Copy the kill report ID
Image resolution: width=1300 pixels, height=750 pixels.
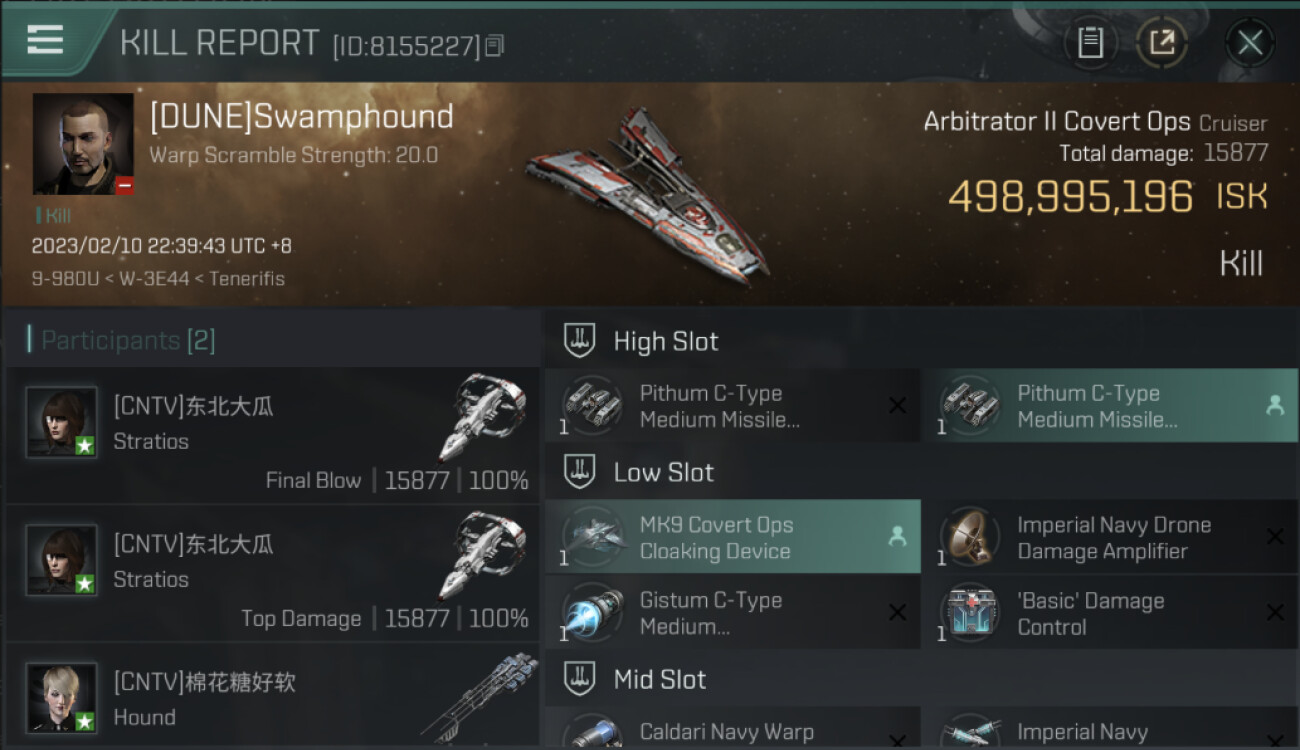coord(495,46)
